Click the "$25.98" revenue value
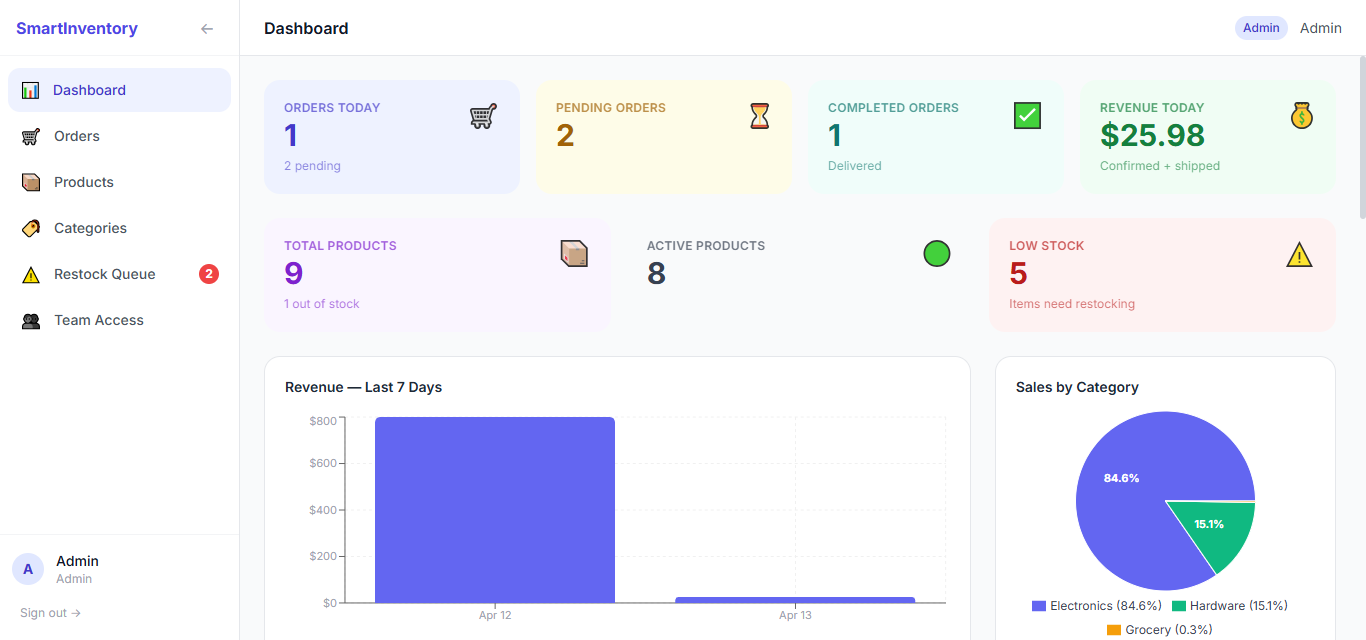Image resolution: width=1366 pixels, height=640 pixels. (1152, 135)
